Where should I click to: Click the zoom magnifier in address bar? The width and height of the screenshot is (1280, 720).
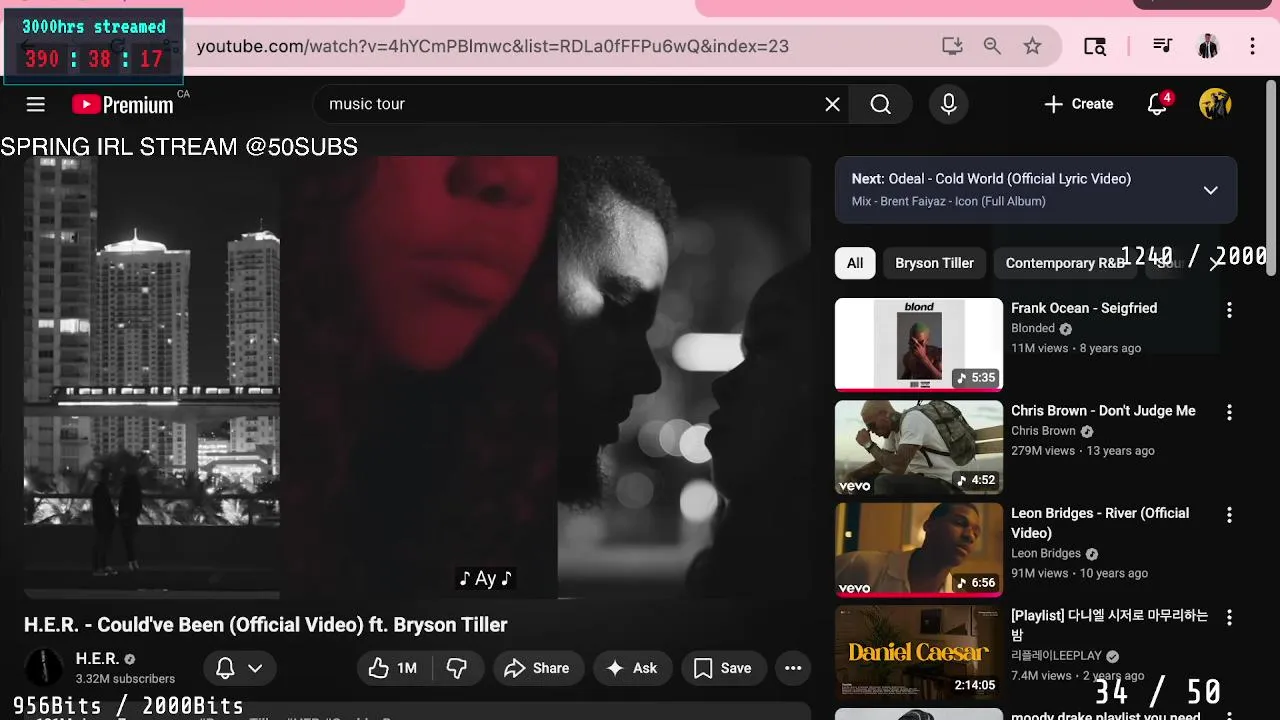[x=992, y=46]
